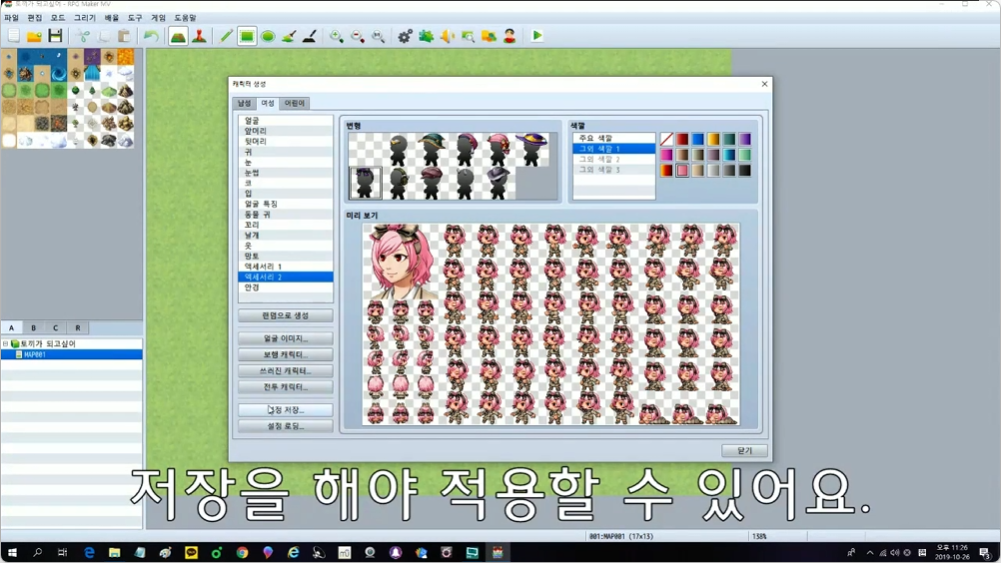
Task: Pick the no-color slashed swatch
Action: pyautogui.click(x=666, y=139)
